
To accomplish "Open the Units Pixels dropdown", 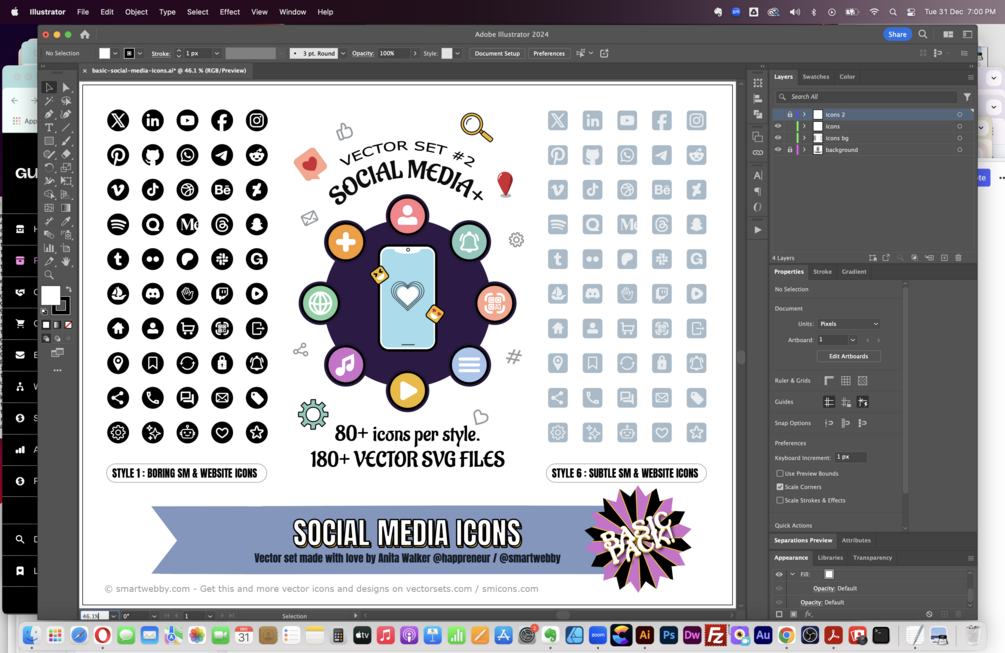I will click(x=849, y=324).
